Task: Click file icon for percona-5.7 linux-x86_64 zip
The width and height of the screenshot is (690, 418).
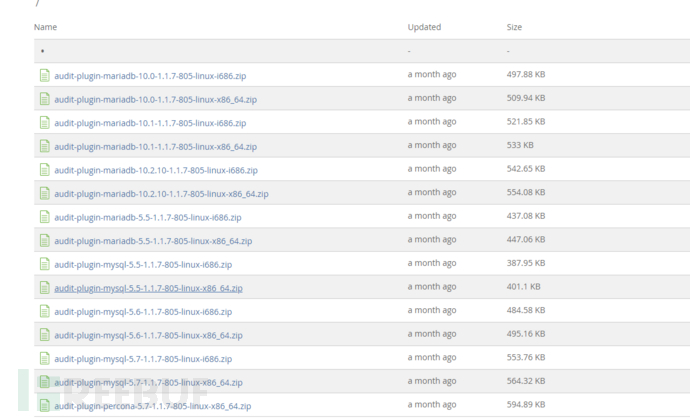Action: (x=44, y=406)
